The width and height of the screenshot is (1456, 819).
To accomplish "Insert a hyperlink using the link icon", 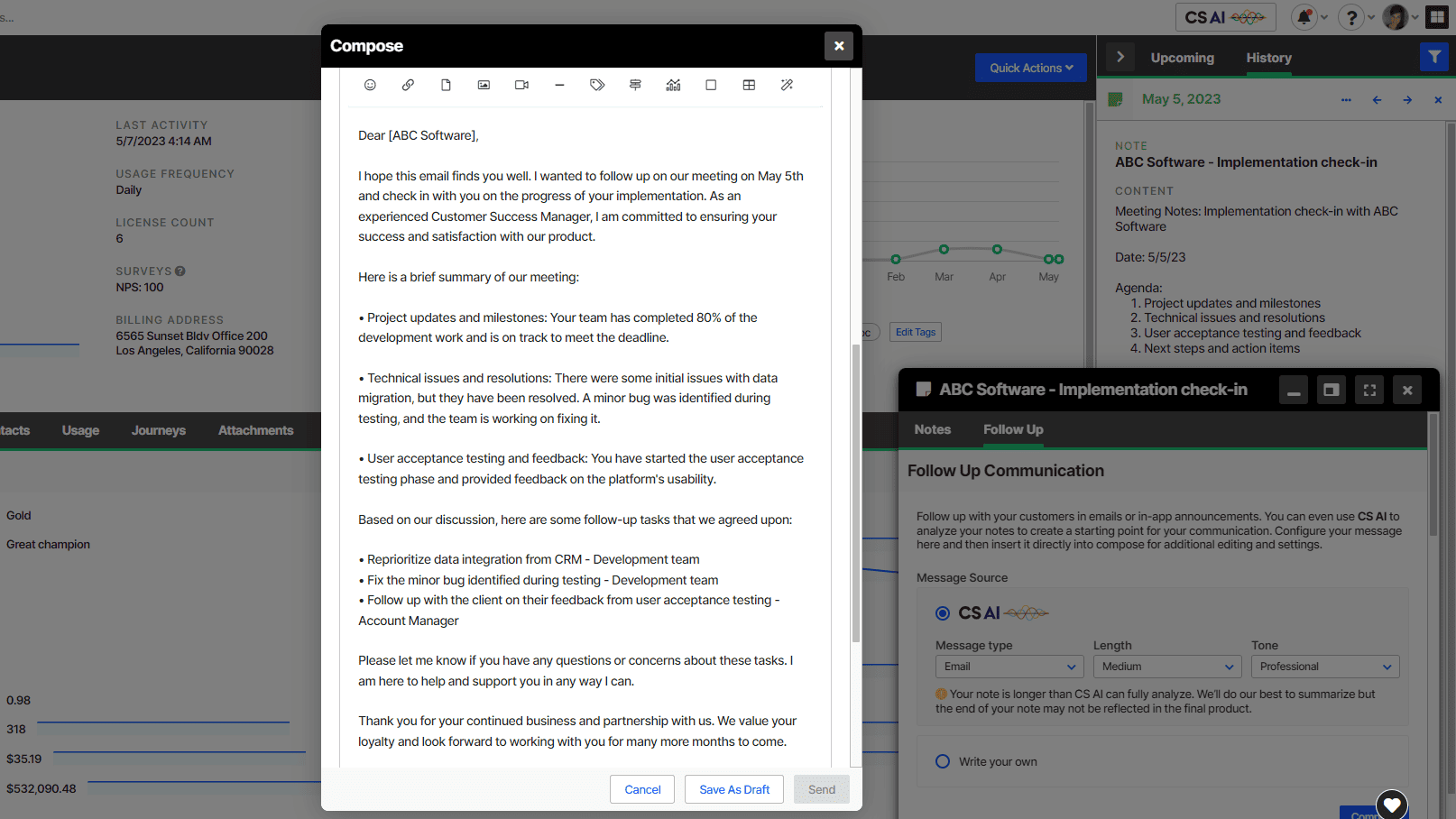I will click(408, 84).
